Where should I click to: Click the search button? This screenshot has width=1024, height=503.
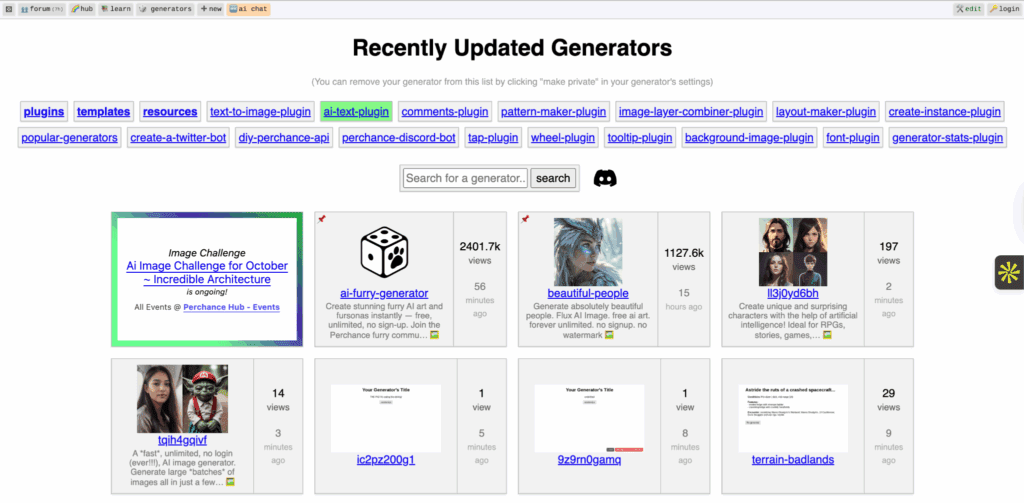[553, 178]
